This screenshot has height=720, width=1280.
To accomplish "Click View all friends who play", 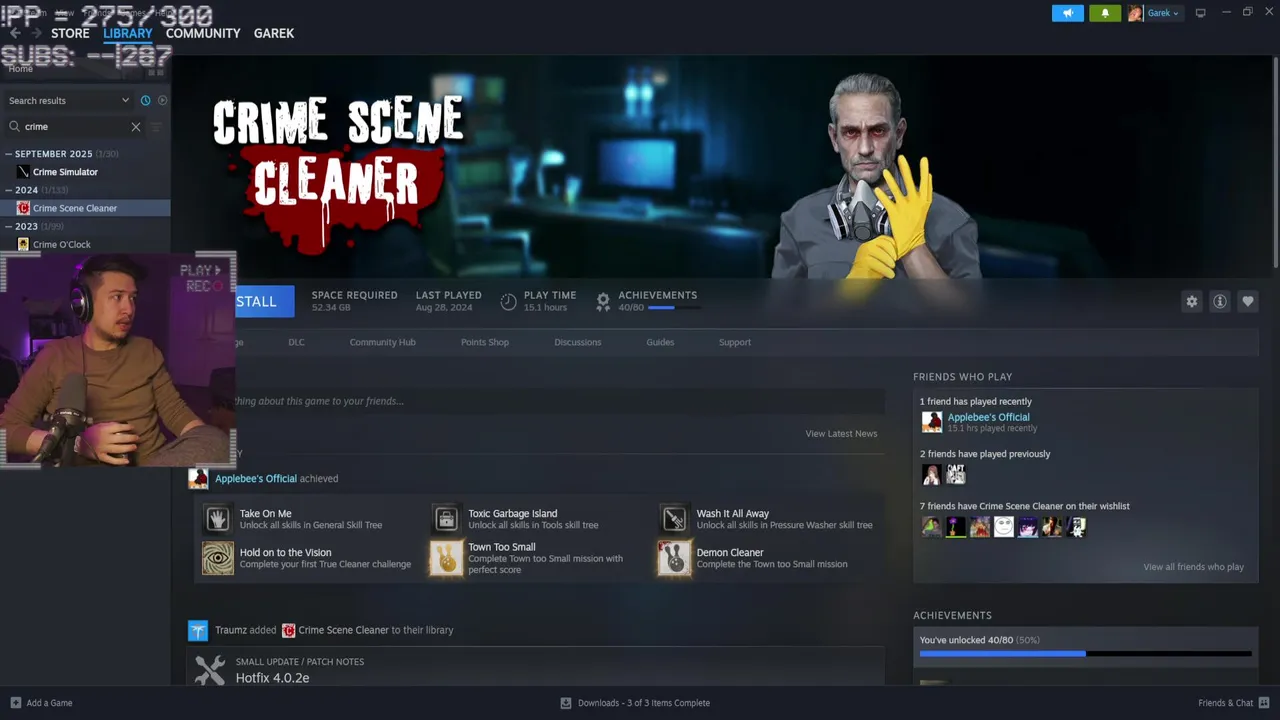I will [1194, 567].
